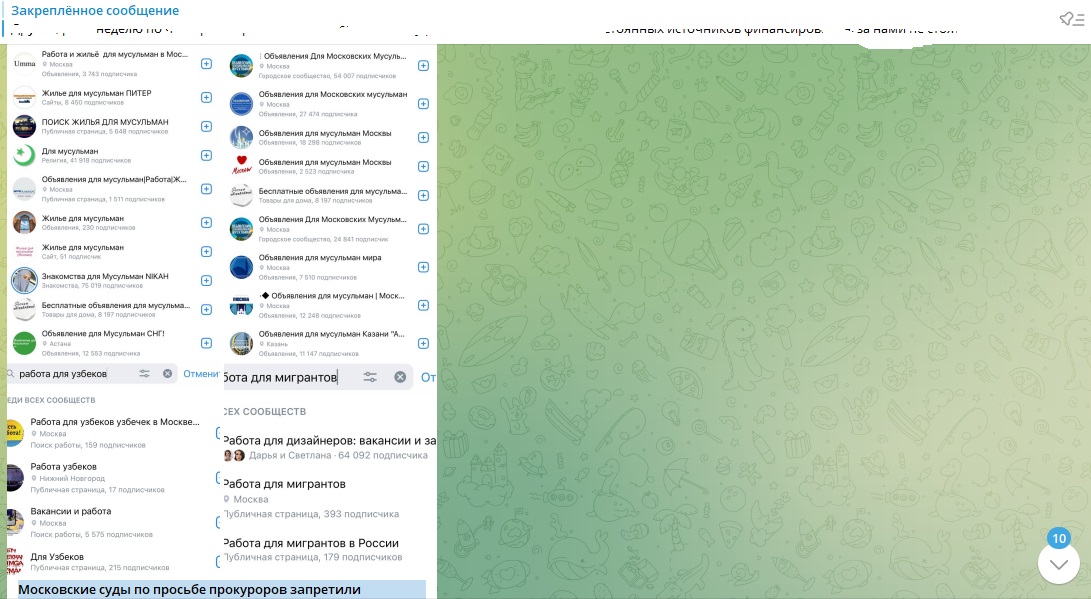Add community Объявления для мусульман мира

pyautogui.click(x=423, y=267)
